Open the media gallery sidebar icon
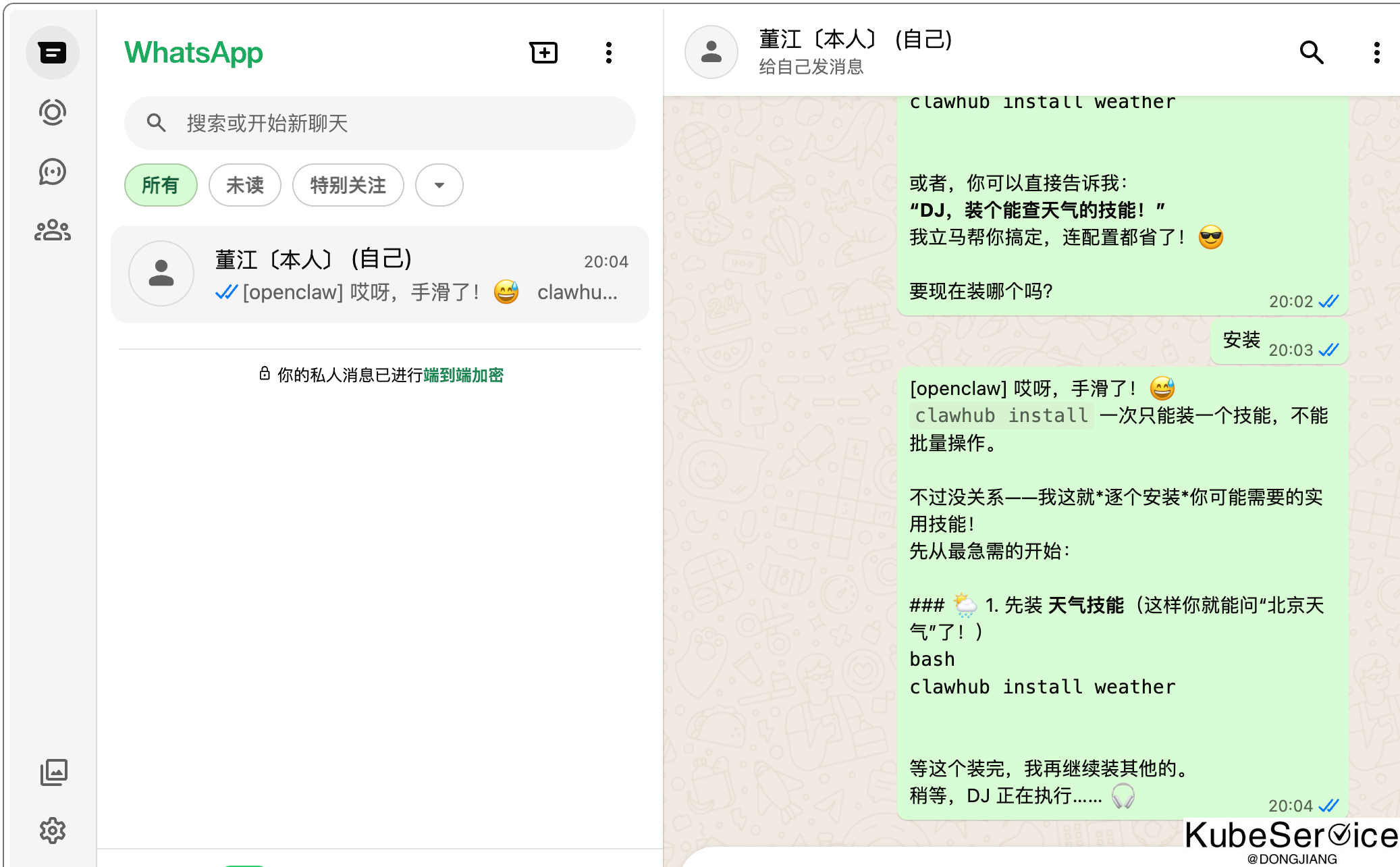The height and width of the screenshot is (867, 1400). tap(53, 772)
